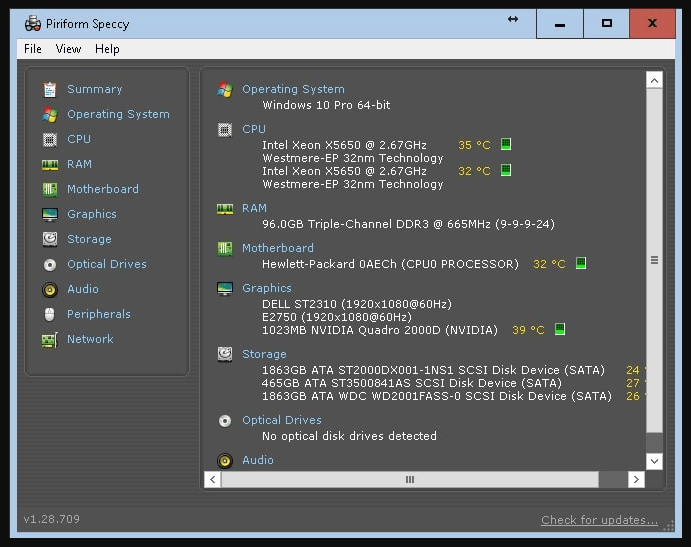Click the vertical scrollbar thumb

[654, 260]
